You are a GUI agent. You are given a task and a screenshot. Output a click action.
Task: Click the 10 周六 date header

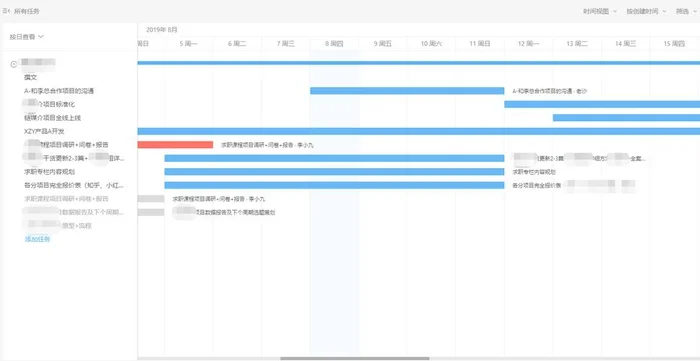(x=431, y=44)
